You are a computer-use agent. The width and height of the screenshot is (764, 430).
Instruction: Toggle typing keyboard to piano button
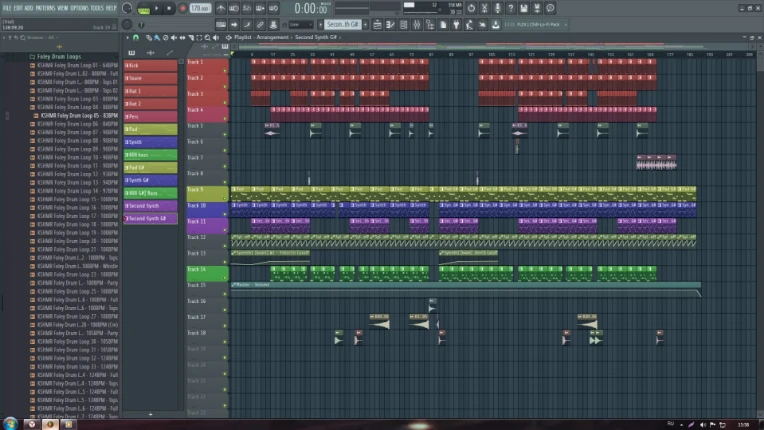tap(221, 24)
